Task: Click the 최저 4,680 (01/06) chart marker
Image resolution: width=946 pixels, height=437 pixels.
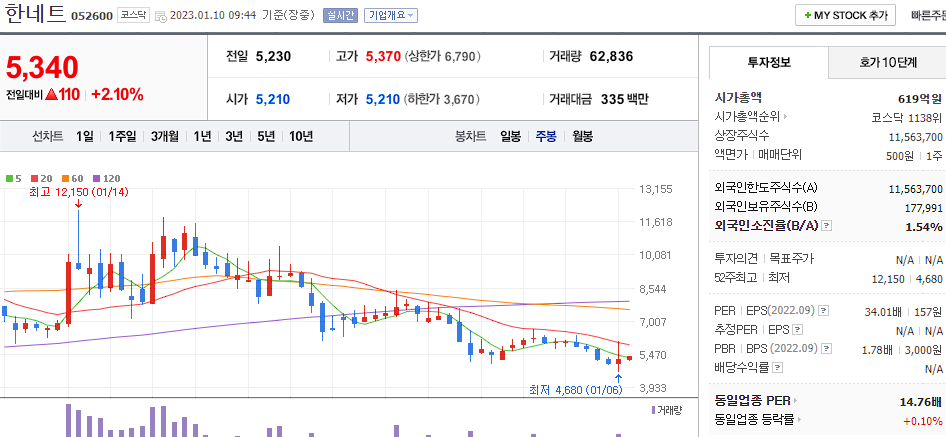Action: tap(575, 390)
